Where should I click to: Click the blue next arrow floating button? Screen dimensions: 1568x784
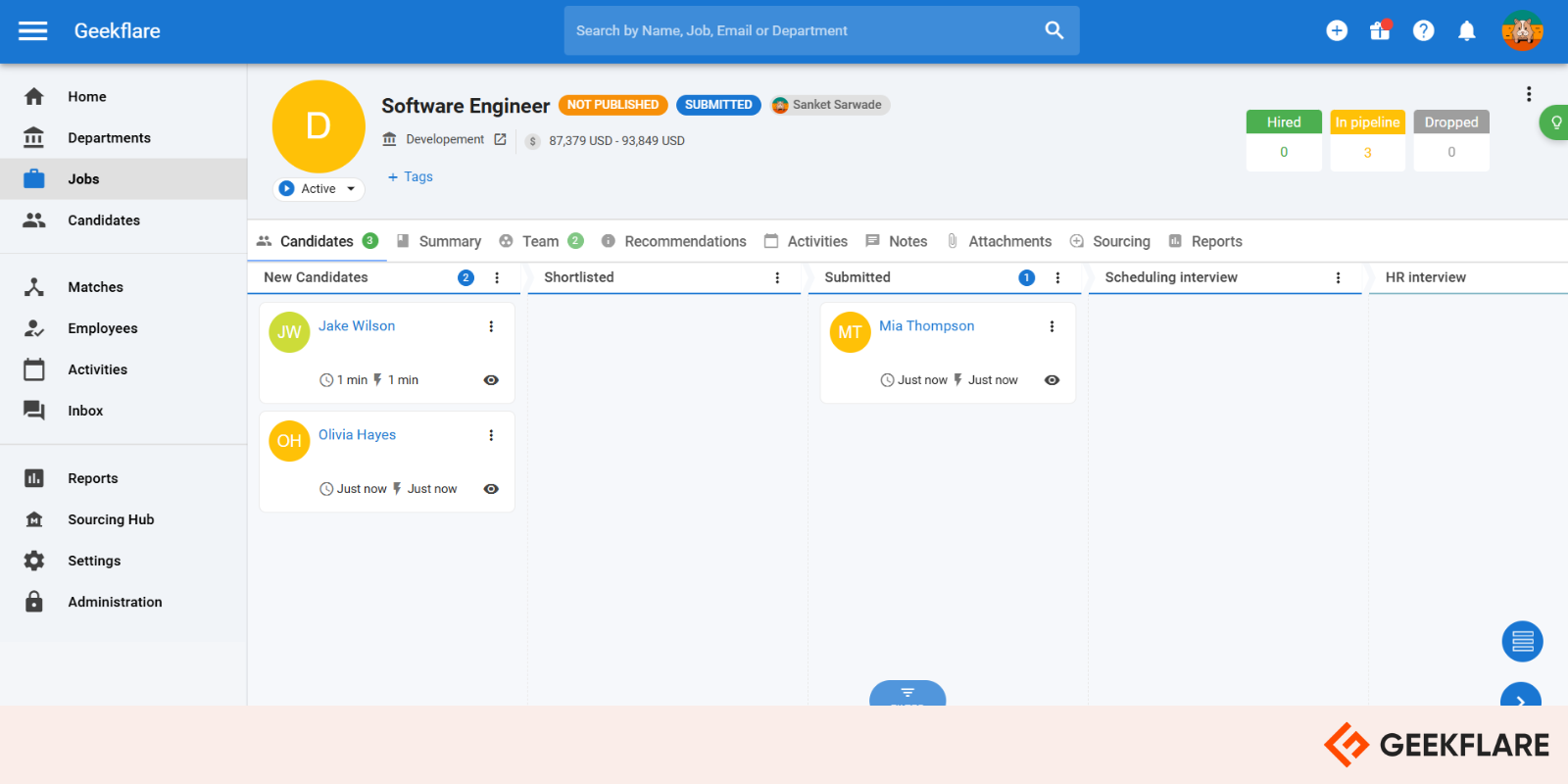(x=1521, y=695)
